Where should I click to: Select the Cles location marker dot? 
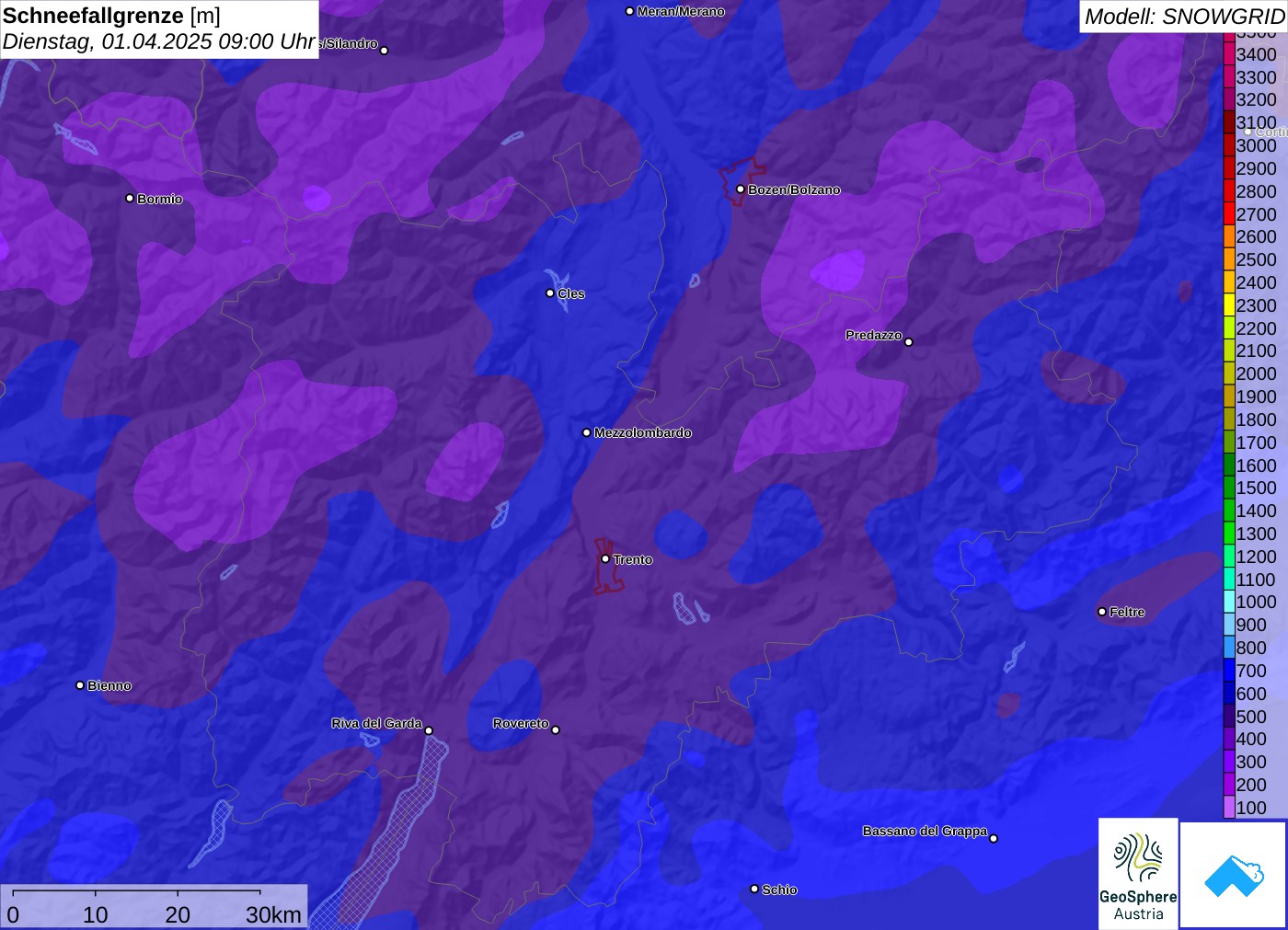tap(550, 293)
